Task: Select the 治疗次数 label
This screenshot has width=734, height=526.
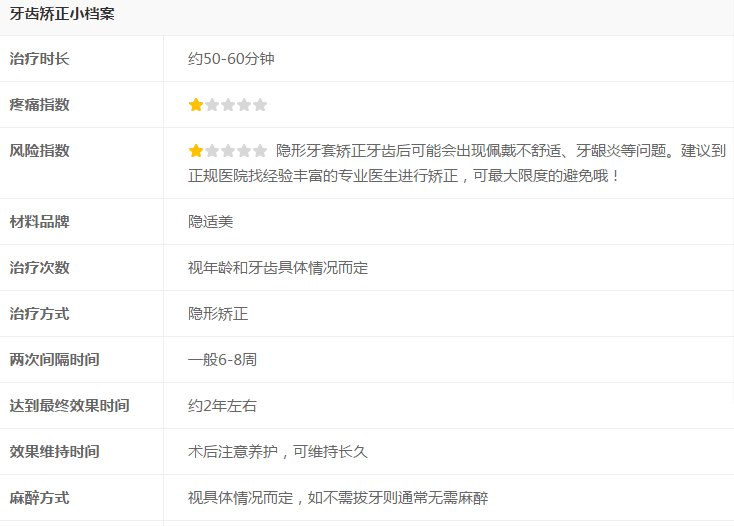Action: [x=39, y=268]
